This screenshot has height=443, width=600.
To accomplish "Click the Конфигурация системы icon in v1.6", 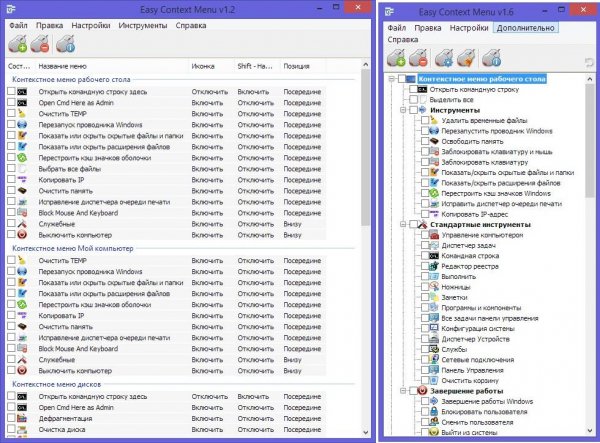I will tap(434, 328).
